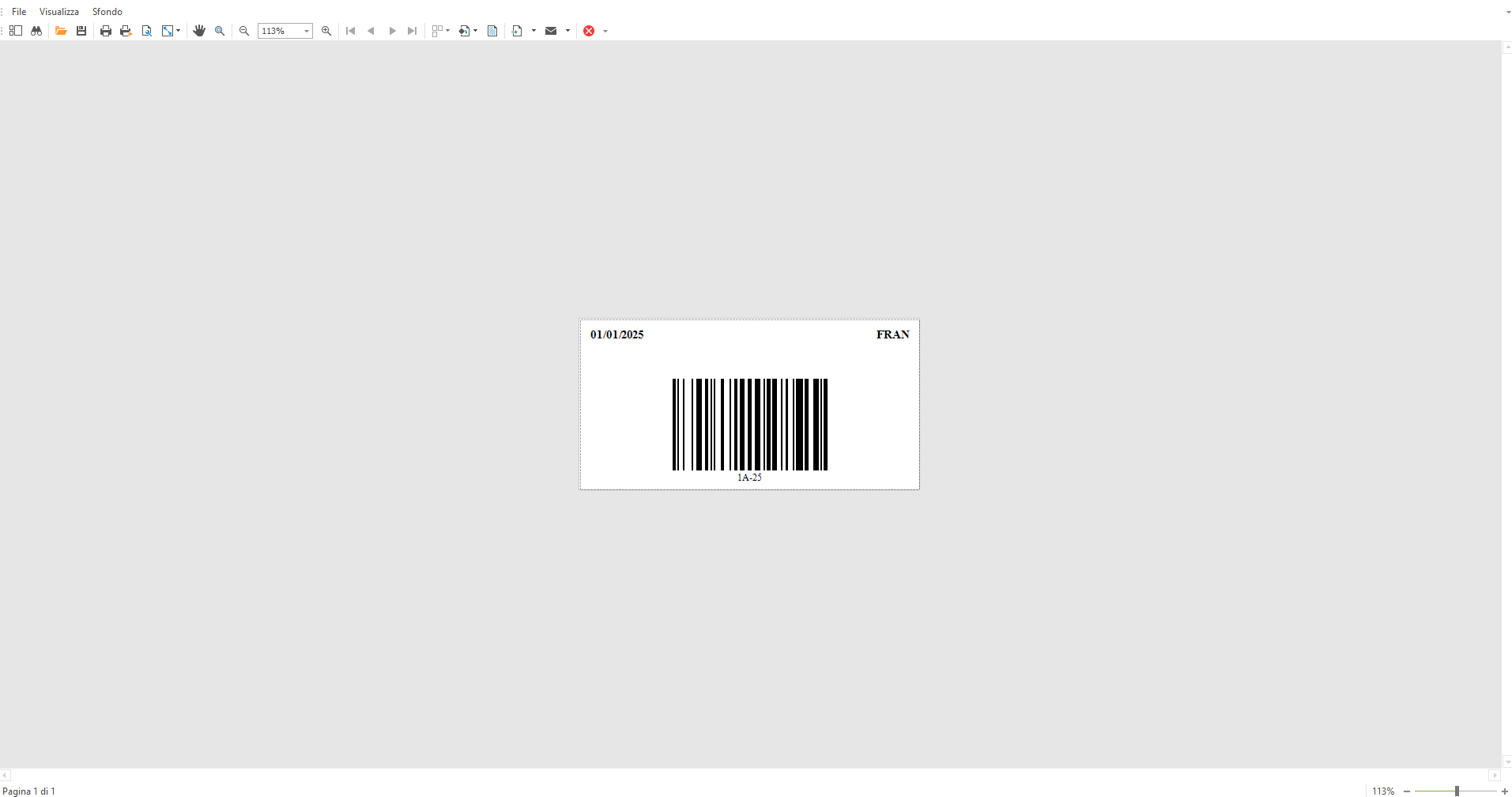Toggle the document map panel icon
1512x797 pixels.
click(16, 31)
